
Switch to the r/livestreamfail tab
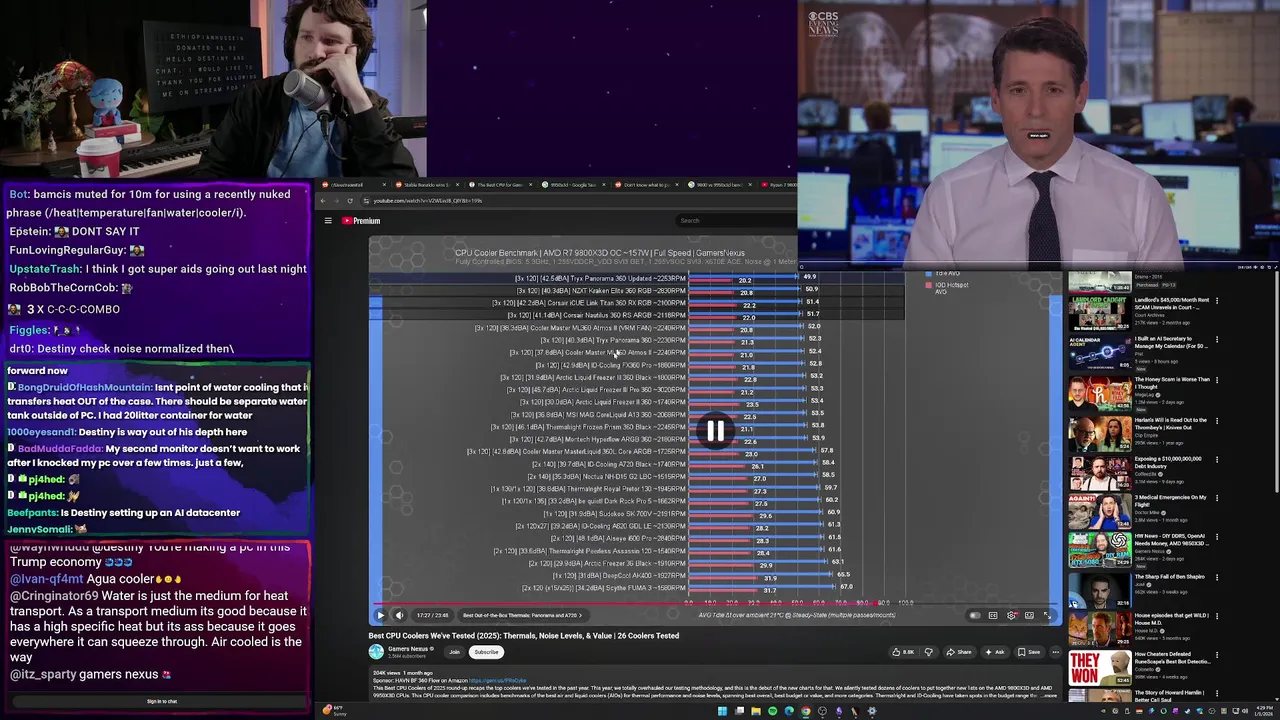coord(352,185)
